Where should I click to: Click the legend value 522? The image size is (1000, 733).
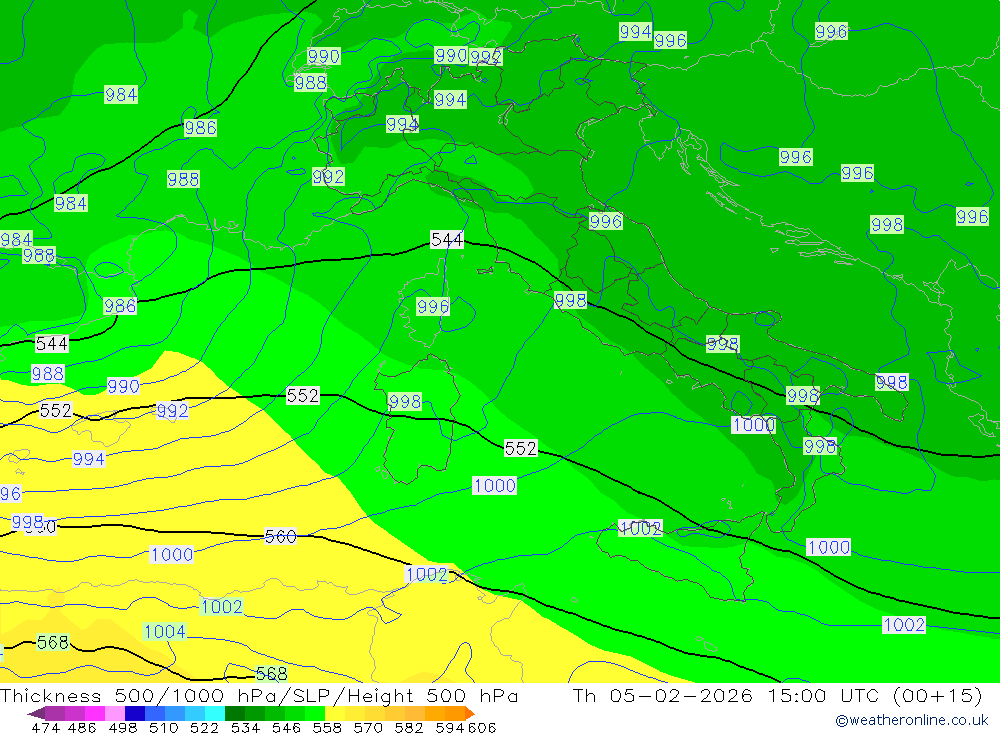click(204, 728)
